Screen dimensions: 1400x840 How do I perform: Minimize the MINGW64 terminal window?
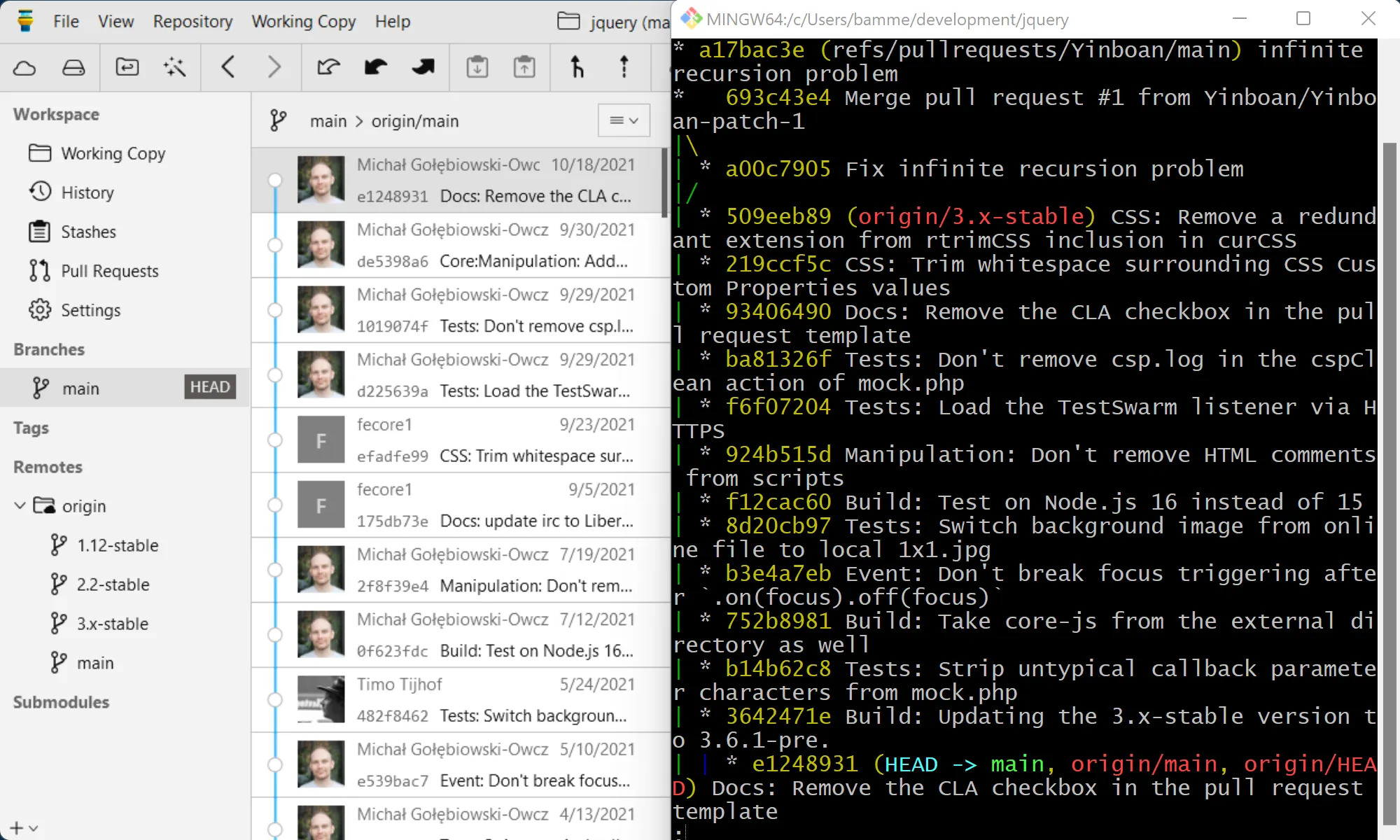[x=1240, y=19]
